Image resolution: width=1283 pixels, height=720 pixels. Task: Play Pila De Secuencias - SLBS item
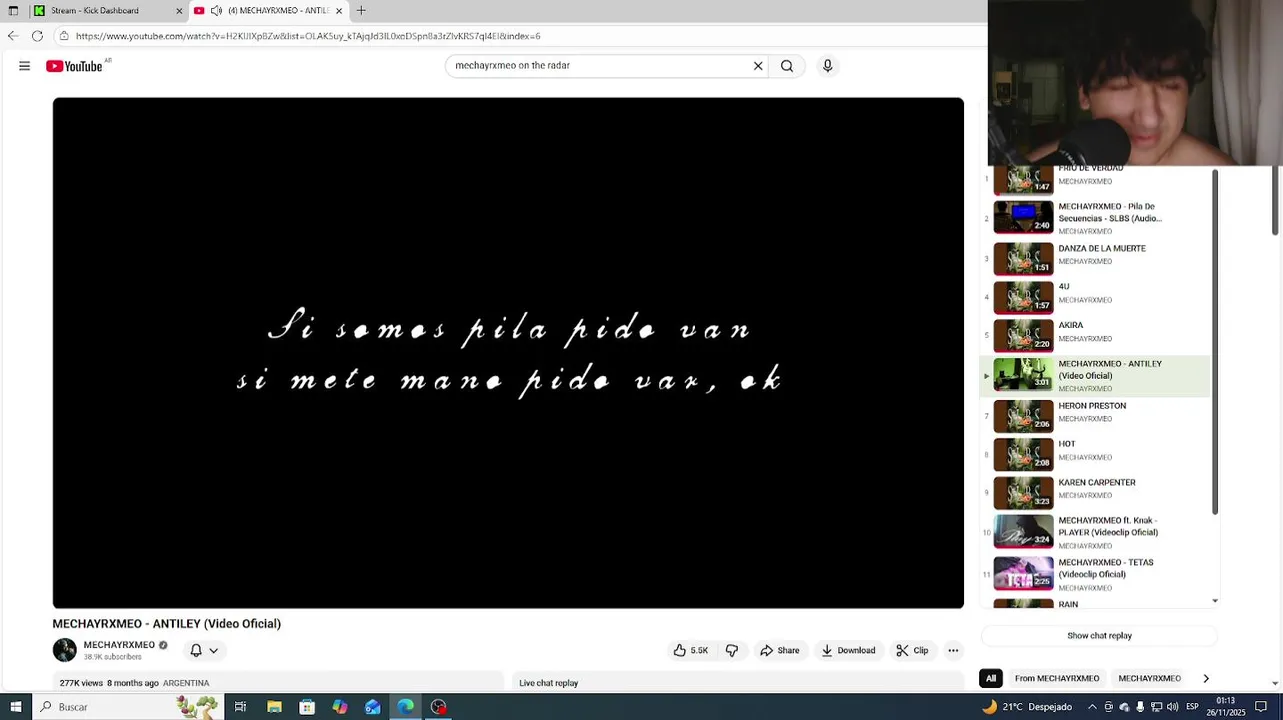1096,217
